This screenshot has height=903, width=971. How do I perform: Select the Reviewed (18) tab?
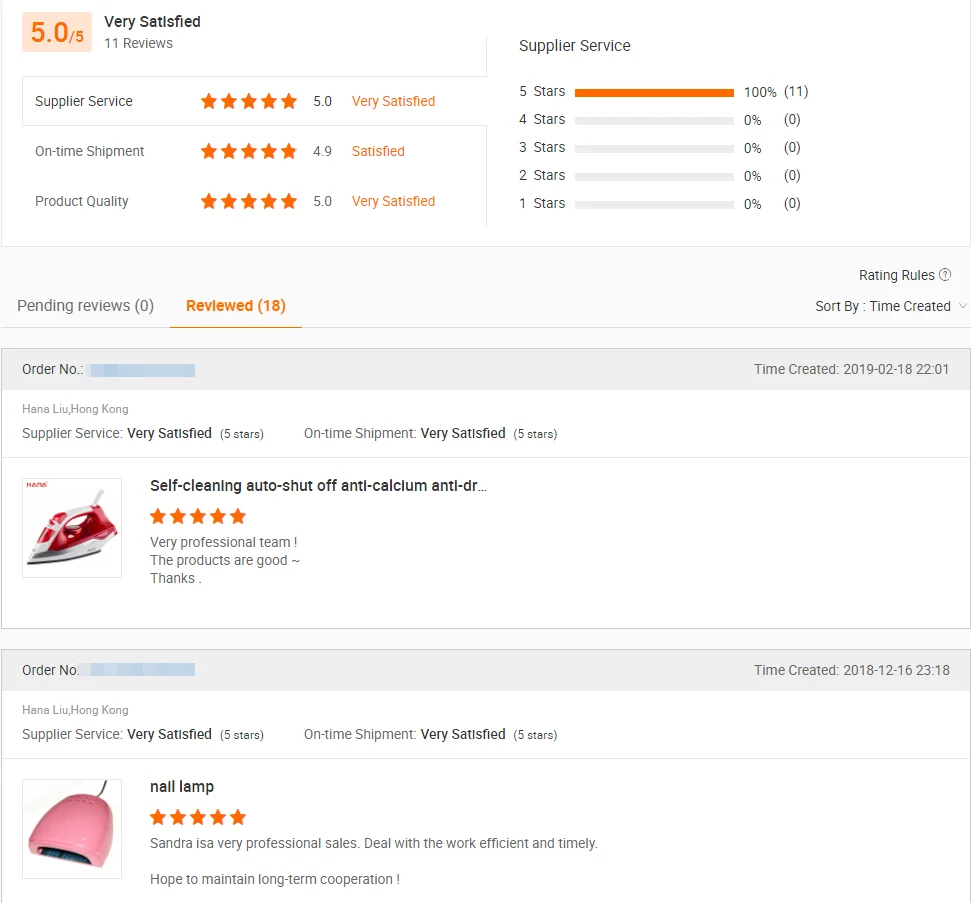coord(236,305)
